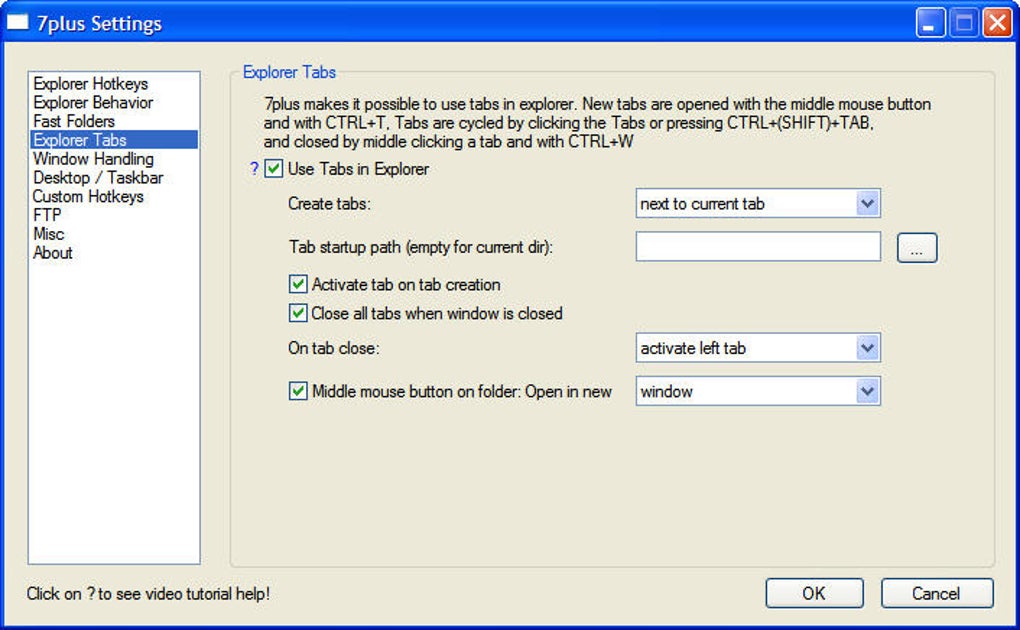Close the 7plus Settings window
The width and height of the screenshot is (1020, 630).
point(997,23)
